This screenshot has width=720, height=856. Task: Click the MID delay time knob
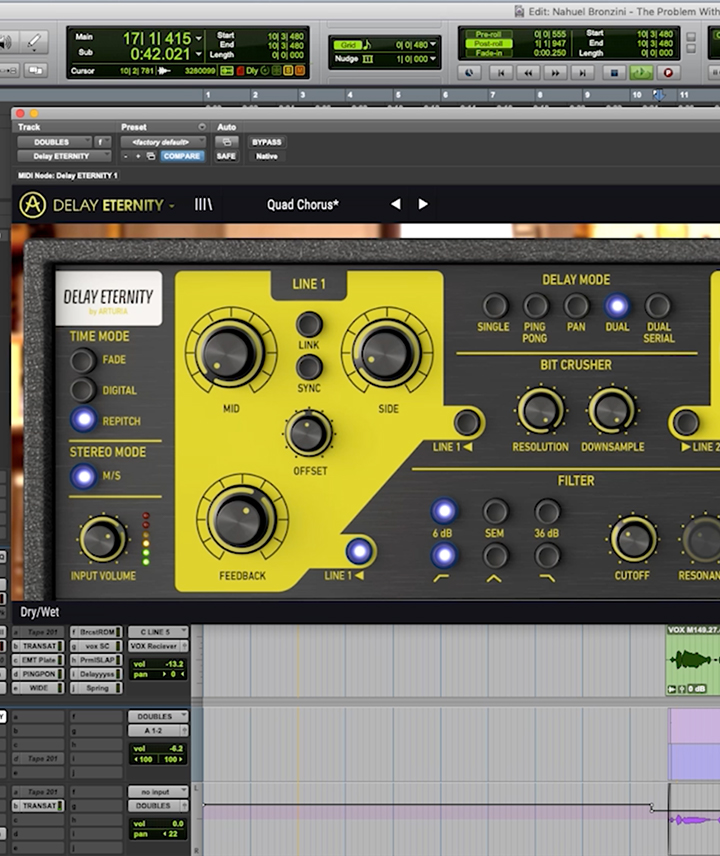(x=230, y=352)
